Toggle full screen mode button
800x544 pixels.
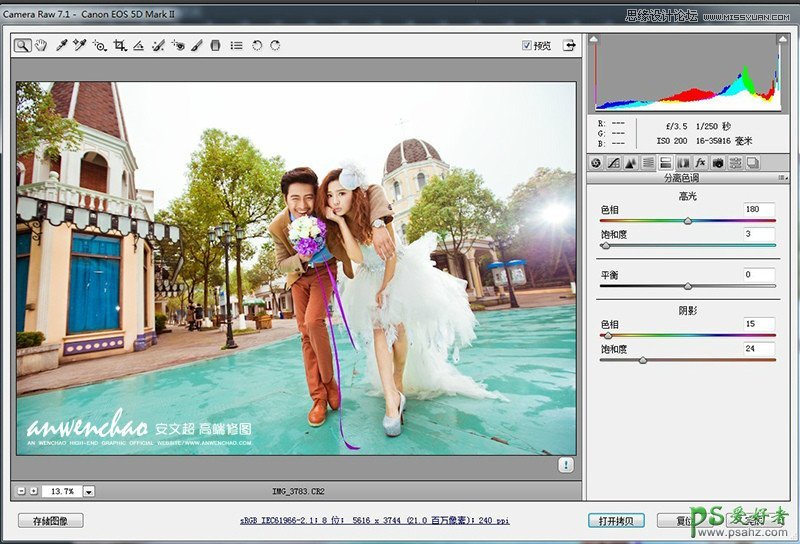[x=569, y=45]
